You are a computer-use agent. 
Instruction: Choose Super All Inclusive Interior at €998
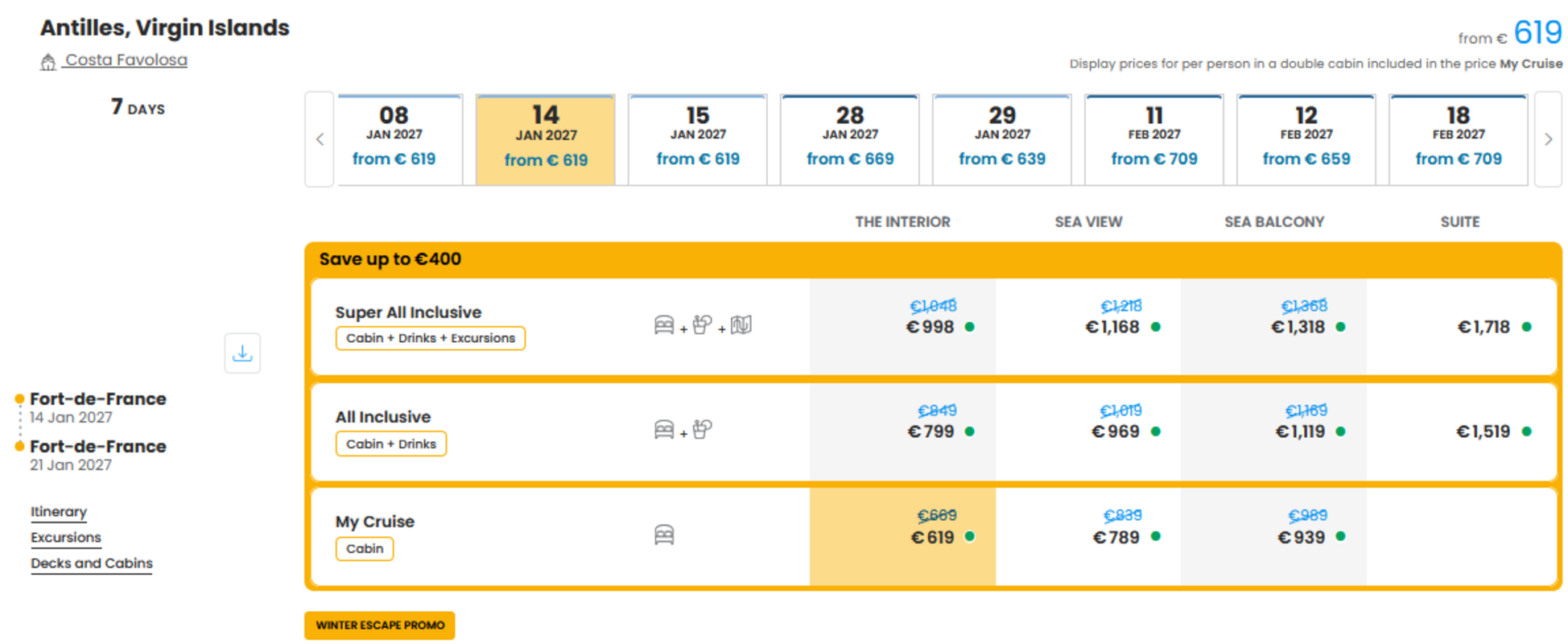tap(902, 326)
